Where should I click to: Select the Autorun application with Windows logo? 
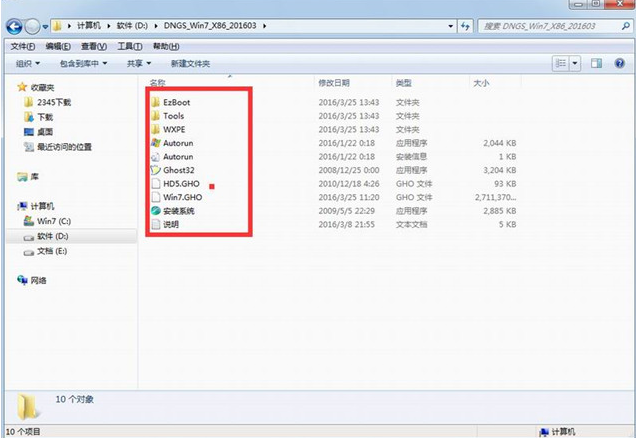point(155,143)
